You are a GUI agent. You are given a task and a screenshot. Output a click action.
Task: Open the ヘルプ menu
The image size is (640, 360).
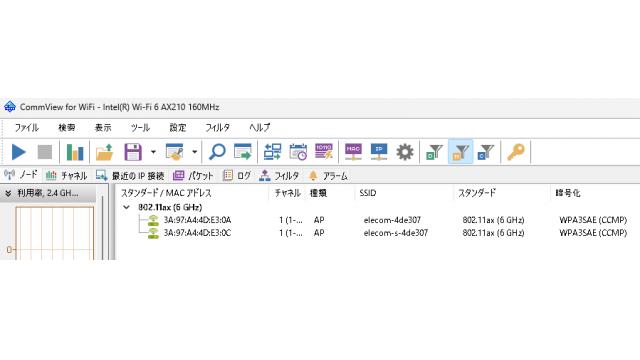[x=260, y=128]
